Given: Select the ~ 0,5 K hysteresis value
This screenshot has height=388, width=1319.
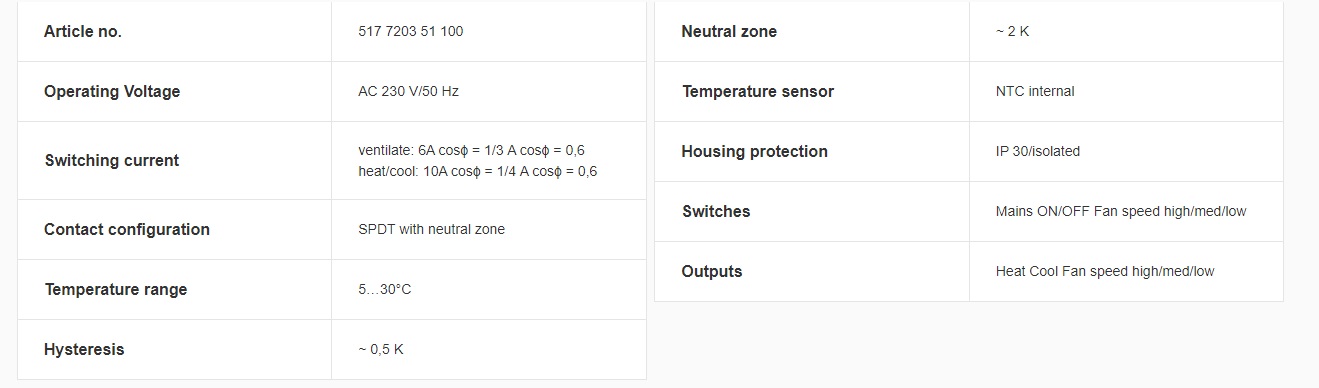Looking at the screenshot, I should point(381,349).
